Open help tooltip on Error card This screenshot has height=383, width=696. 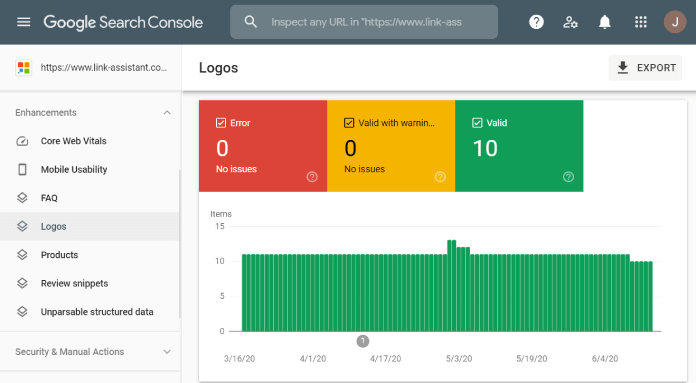click(312, 177)
